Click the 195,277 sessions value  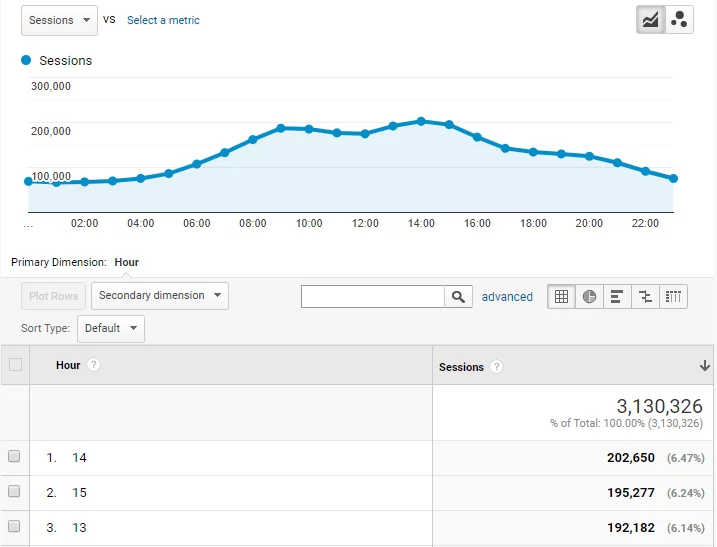pos(631,493)
